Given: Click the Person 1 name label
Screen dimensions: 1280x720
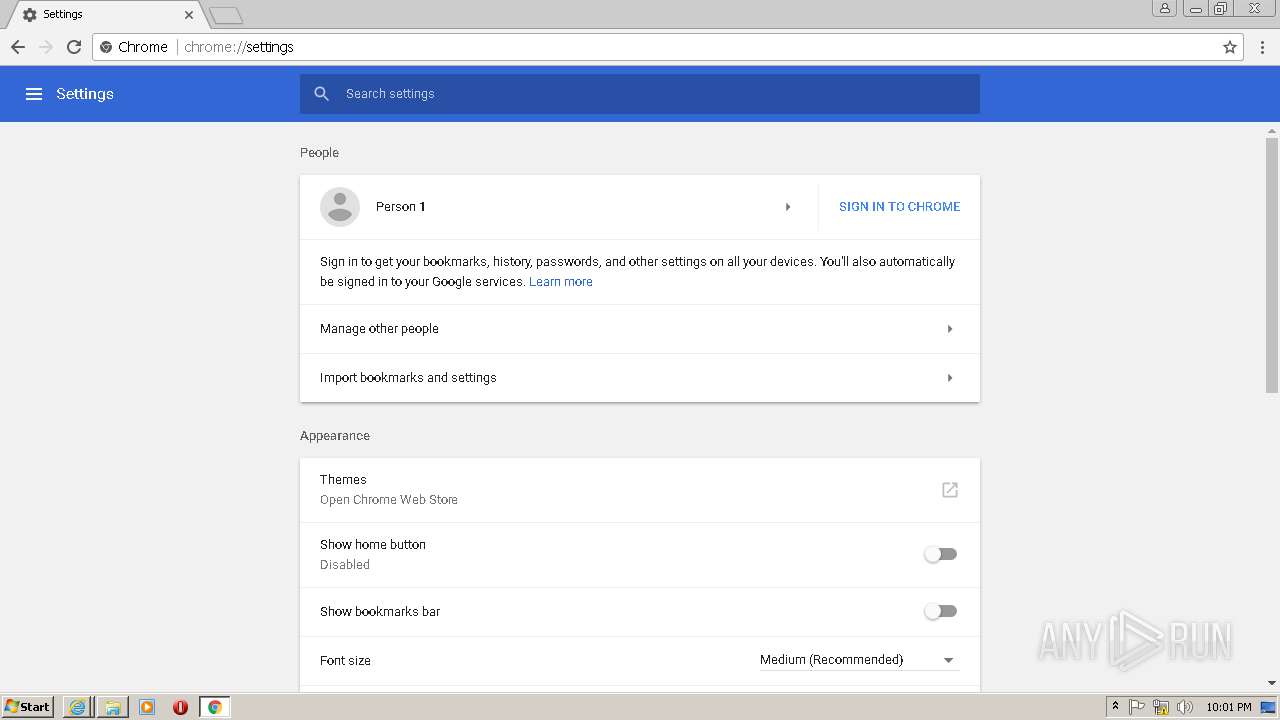Looking at the screenshot, I should point(401,207).
